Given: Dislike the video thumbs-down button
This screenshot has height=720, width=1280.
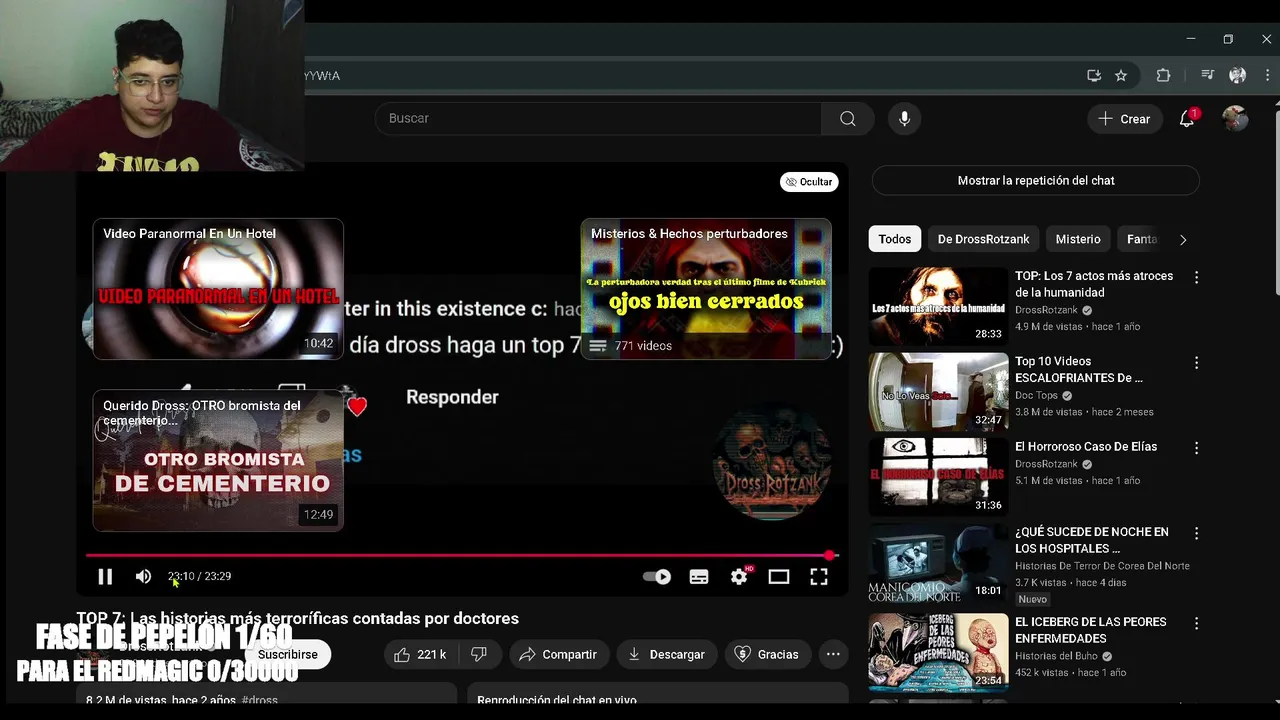Looking at the screenshot, I should coord(479,654).
